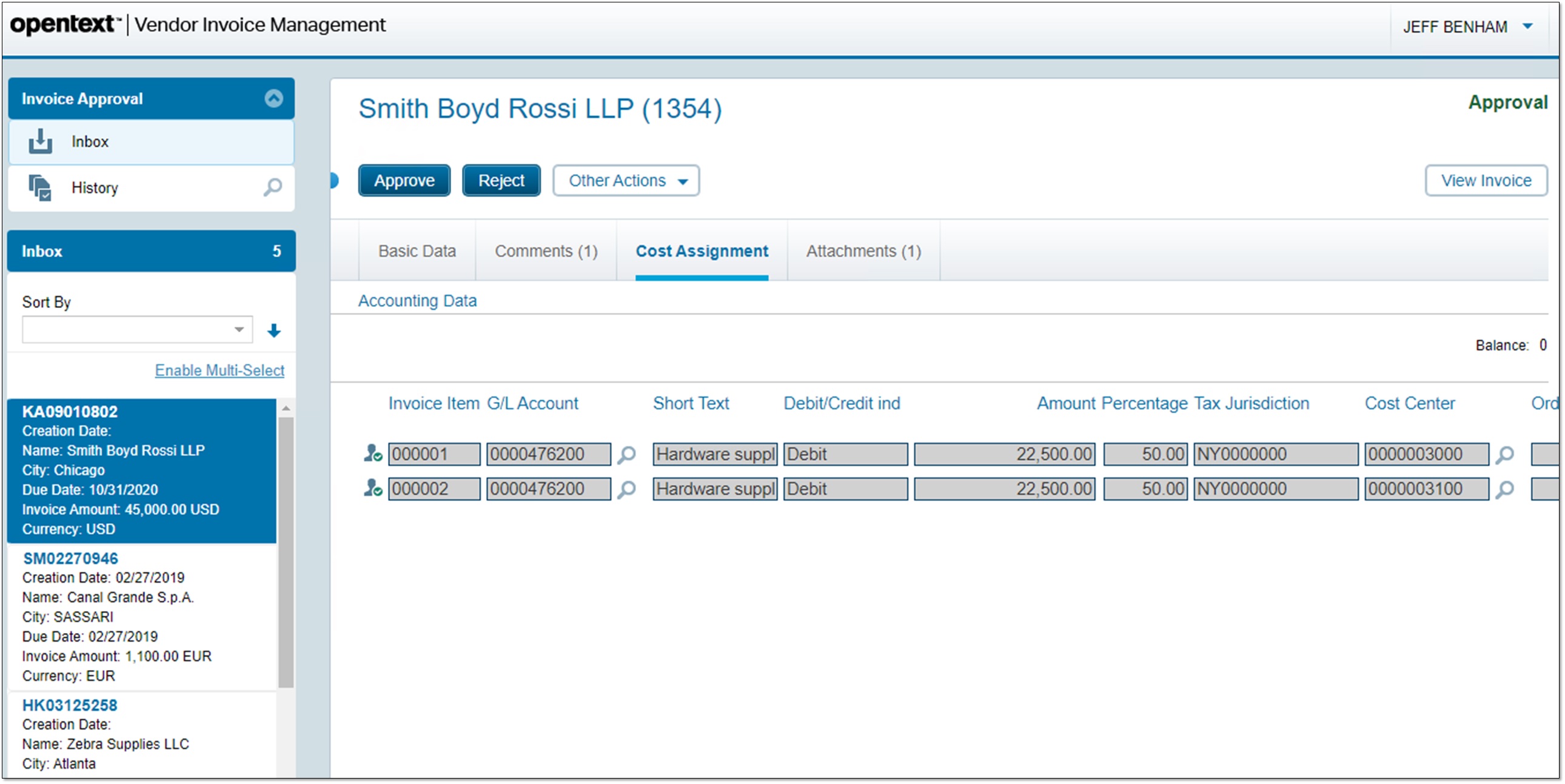Viewport: 1565px width, 784px height.
Task: Click Tax Jurisdiction field in row 000001
Action: click(1276, 454)
